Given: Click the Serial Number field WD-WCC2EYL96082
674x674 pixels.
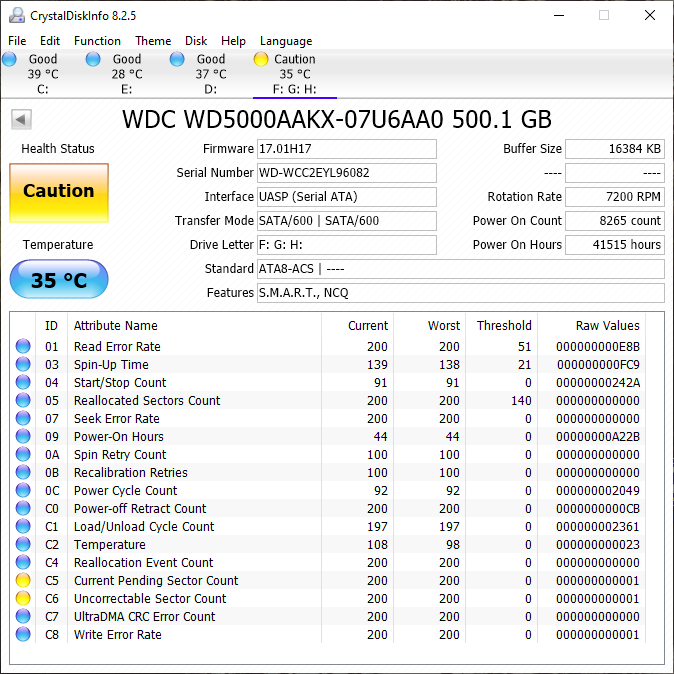Looking at the screenshot, I should 347,173.
